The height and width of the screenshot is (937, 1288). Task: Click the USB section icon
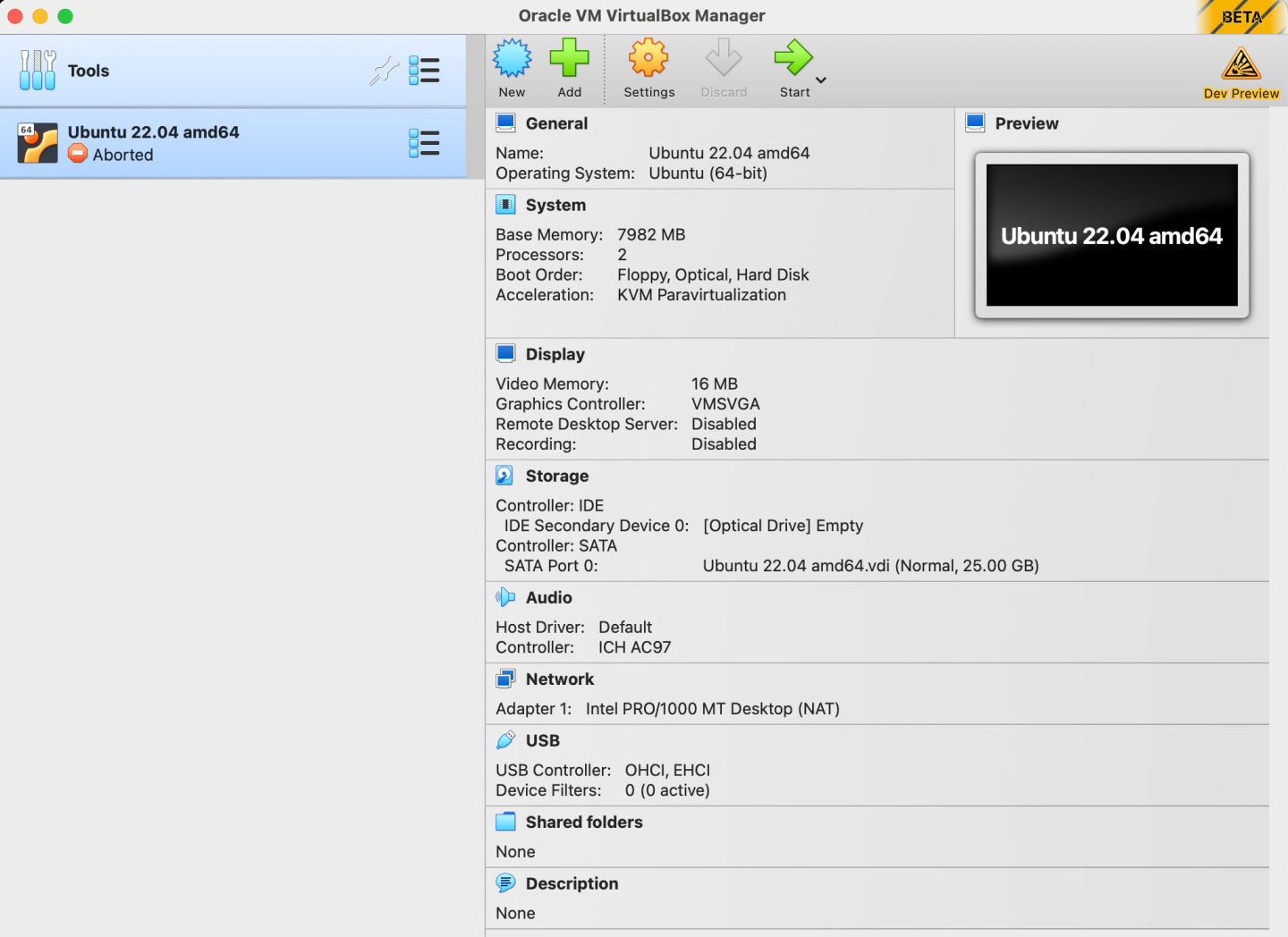[505, 739]
